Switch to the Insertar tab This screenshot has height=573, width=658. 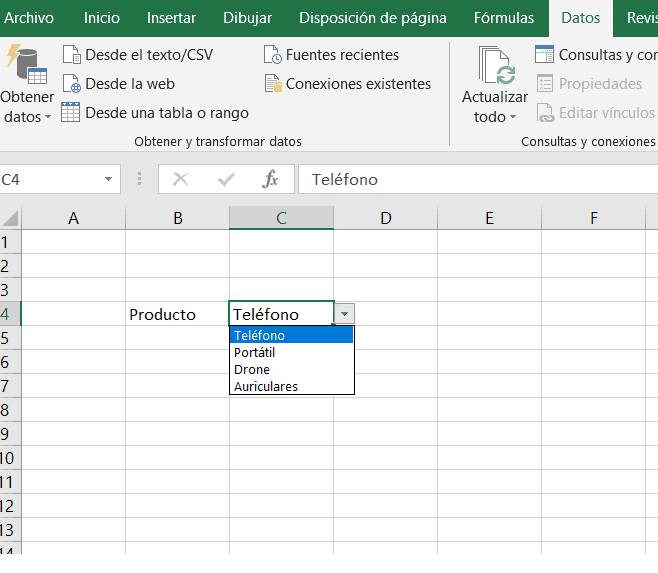click(x=171, y=18)
